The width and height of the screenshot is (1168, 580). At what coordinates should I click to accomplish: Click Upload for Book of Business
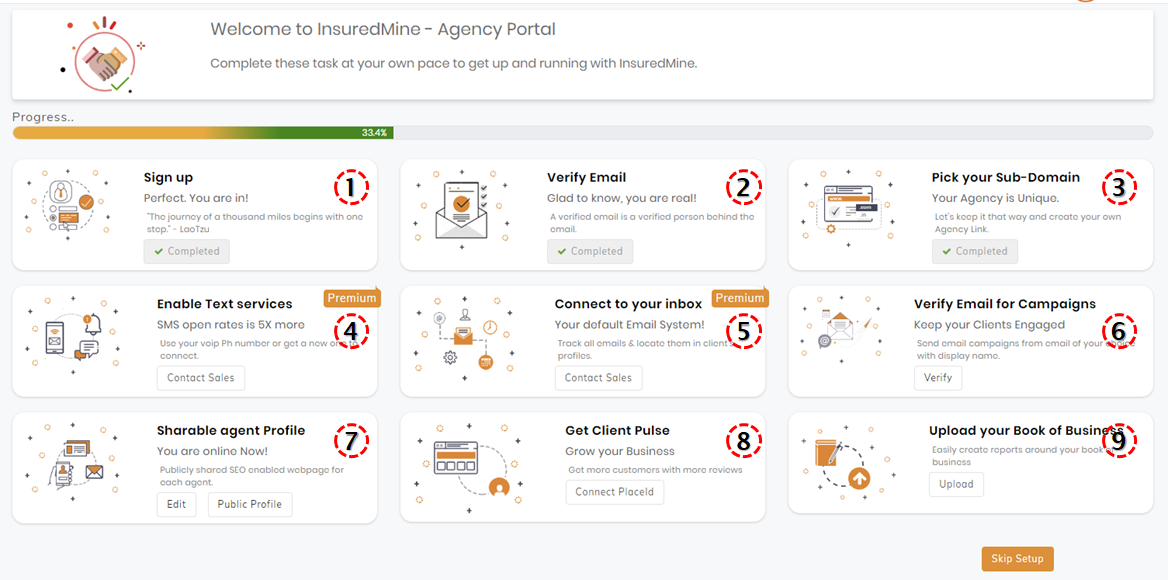point(956,484)
